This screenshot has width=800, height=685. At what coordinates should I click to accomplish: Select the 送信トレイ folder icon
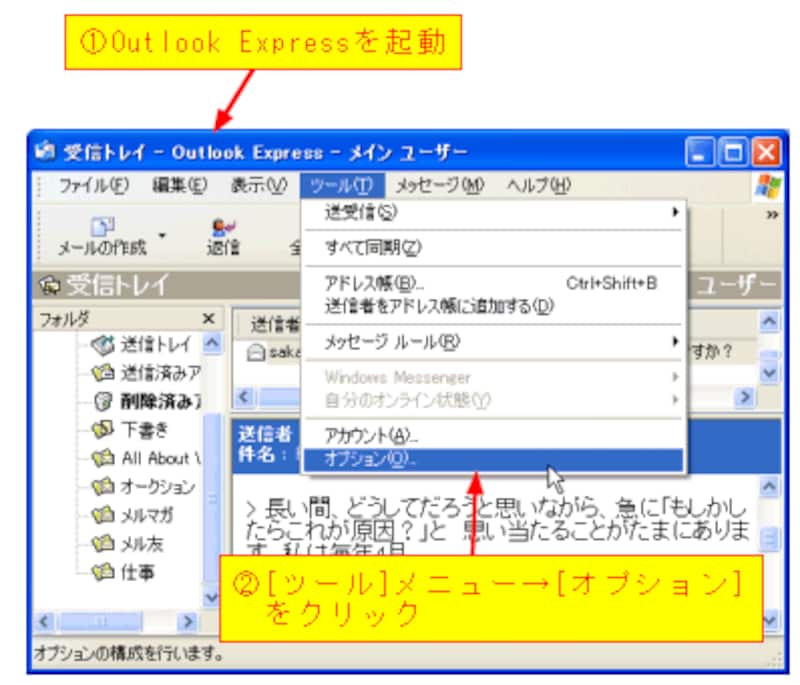103,345
